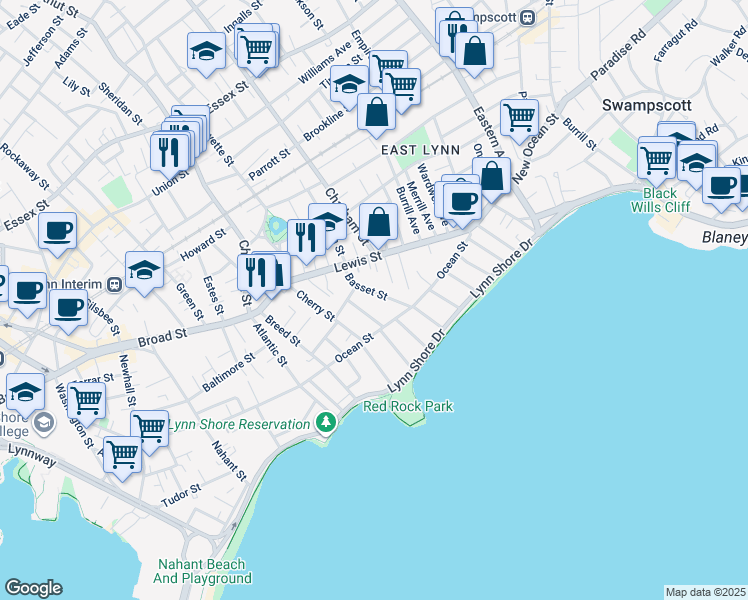Click the school marker near Ingalls St
This screenshot has height=600, width=748.
pyautogui.click(x=206, y=52)
